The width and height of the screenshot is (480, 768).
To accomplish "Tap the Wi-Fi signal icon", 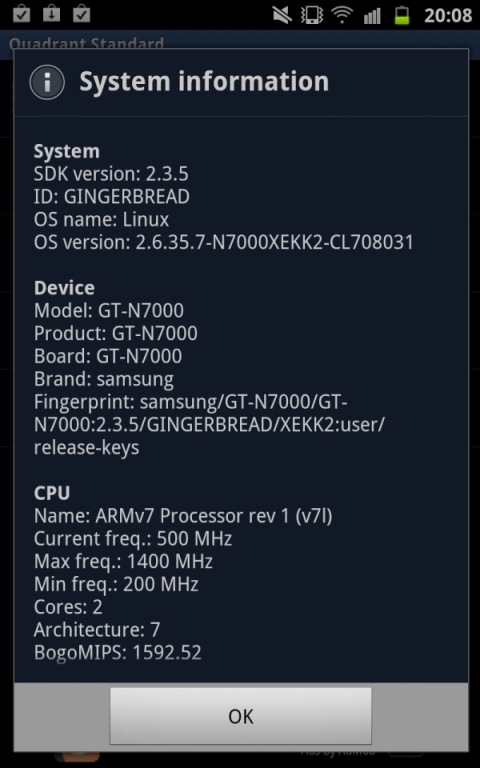I will (x=342, y=15).
